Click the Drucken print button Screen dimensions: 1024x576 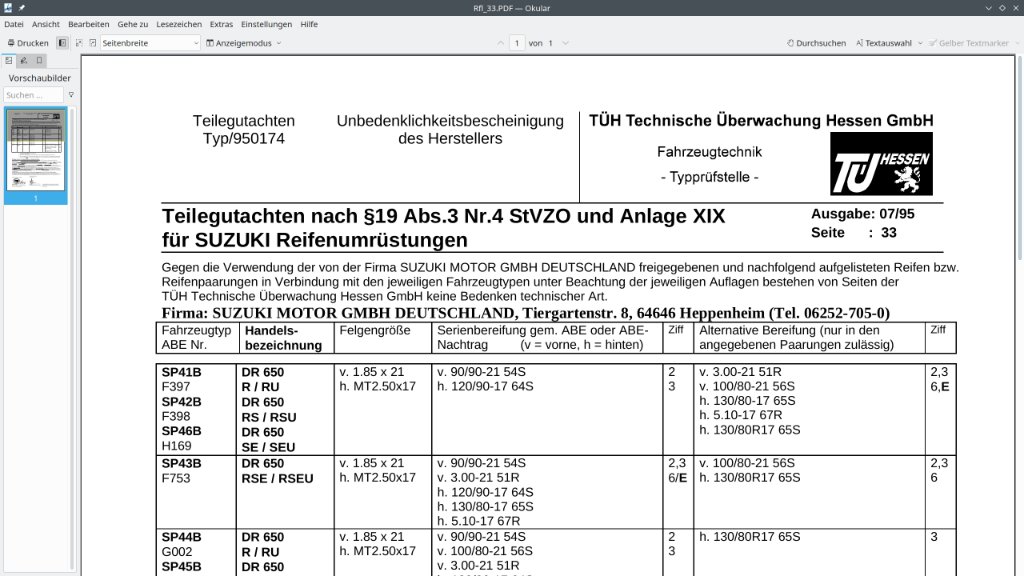pos(28,43)
